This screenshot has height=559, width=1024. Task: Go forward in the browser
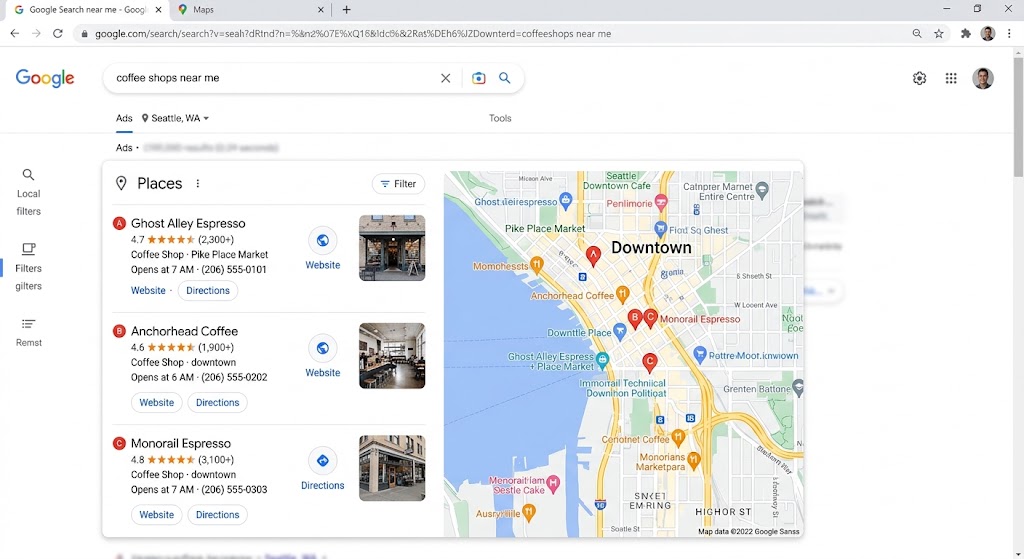point(36,33)
